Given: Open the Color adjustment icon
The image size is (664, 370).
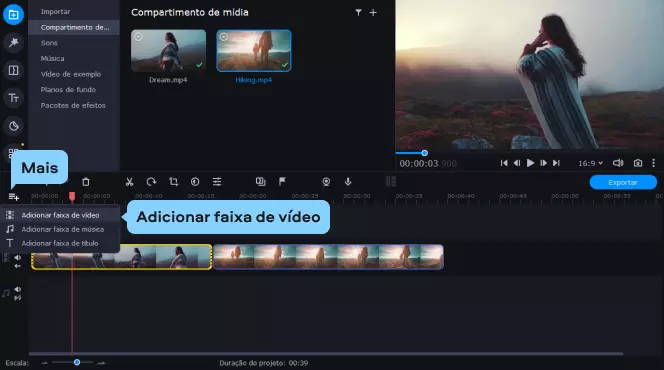Looking at the screenshot, I should tap(195, 182).
